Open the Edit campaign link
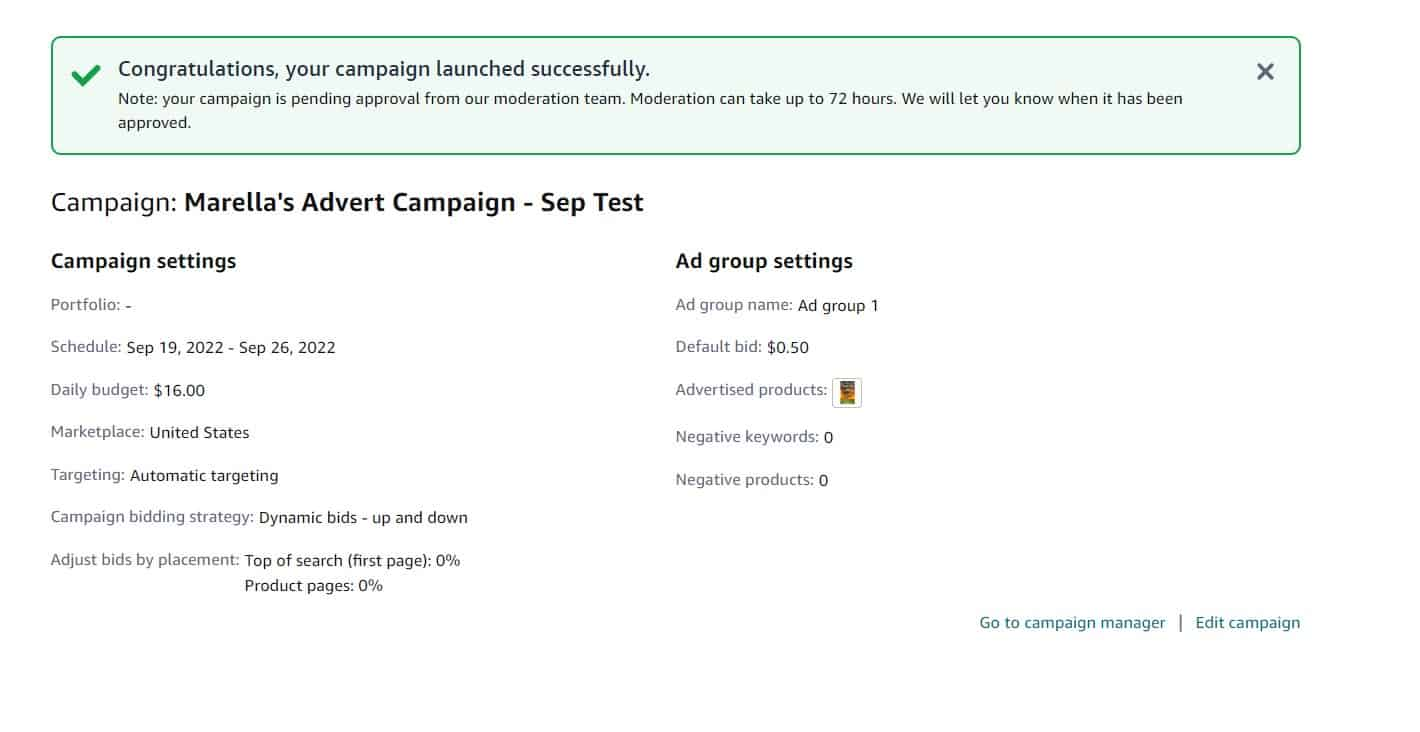The width and height of the screenshot is (1420, 732). (x=1248, y=622)
